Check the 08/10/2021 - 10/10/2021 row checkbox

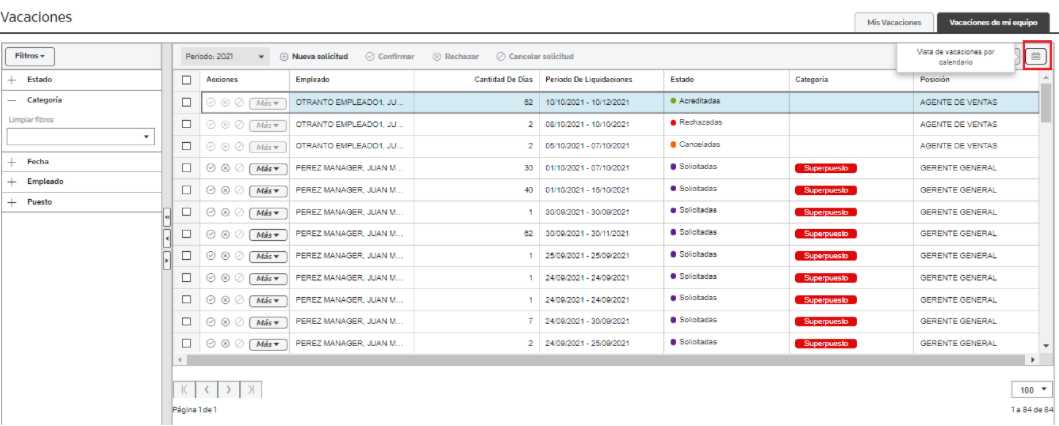coord(187,124)
